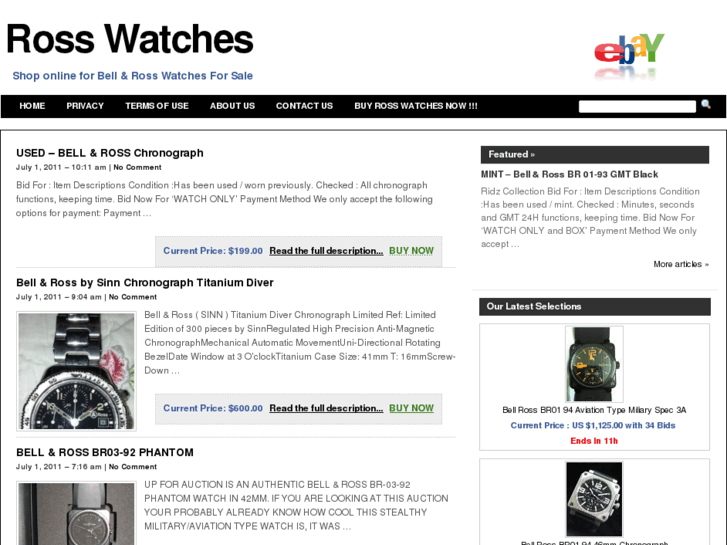The width and height of the screenshot is (727, 545).
Task: Click the search magnifier icon
Action: pyautogui.click(x=706, y=104)
